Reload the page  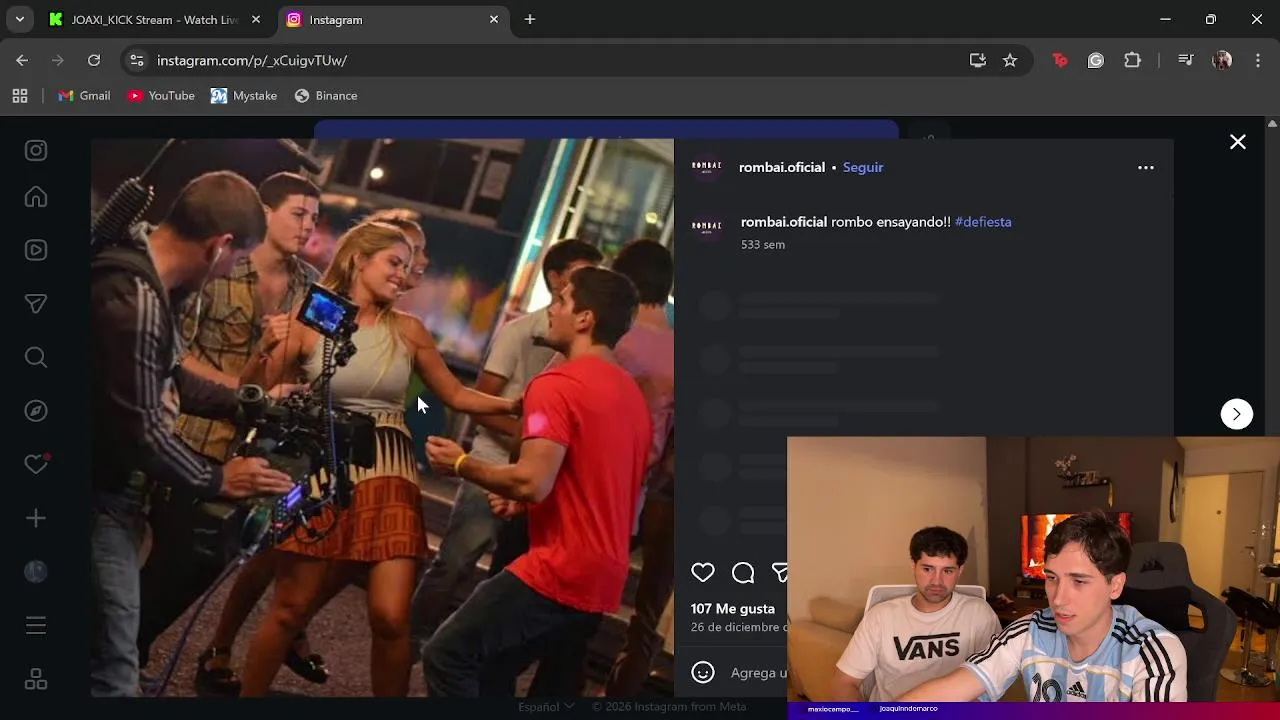click(94, 60)
